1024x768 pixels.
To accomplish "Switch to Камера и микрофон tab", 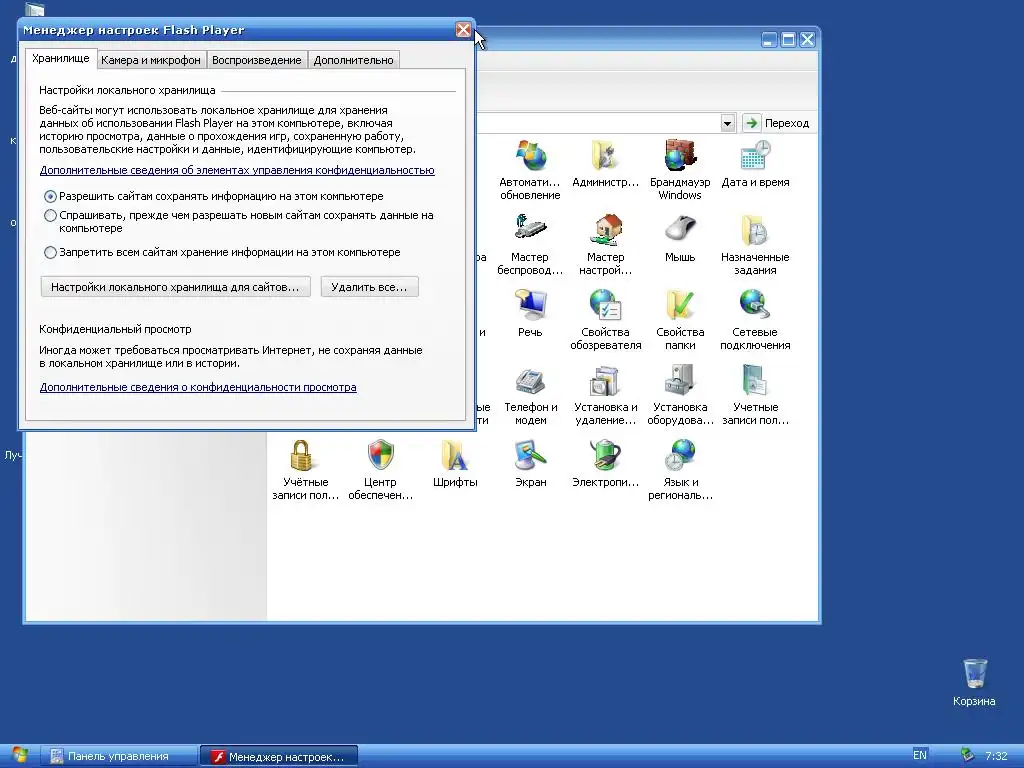I will click(151, 60).
